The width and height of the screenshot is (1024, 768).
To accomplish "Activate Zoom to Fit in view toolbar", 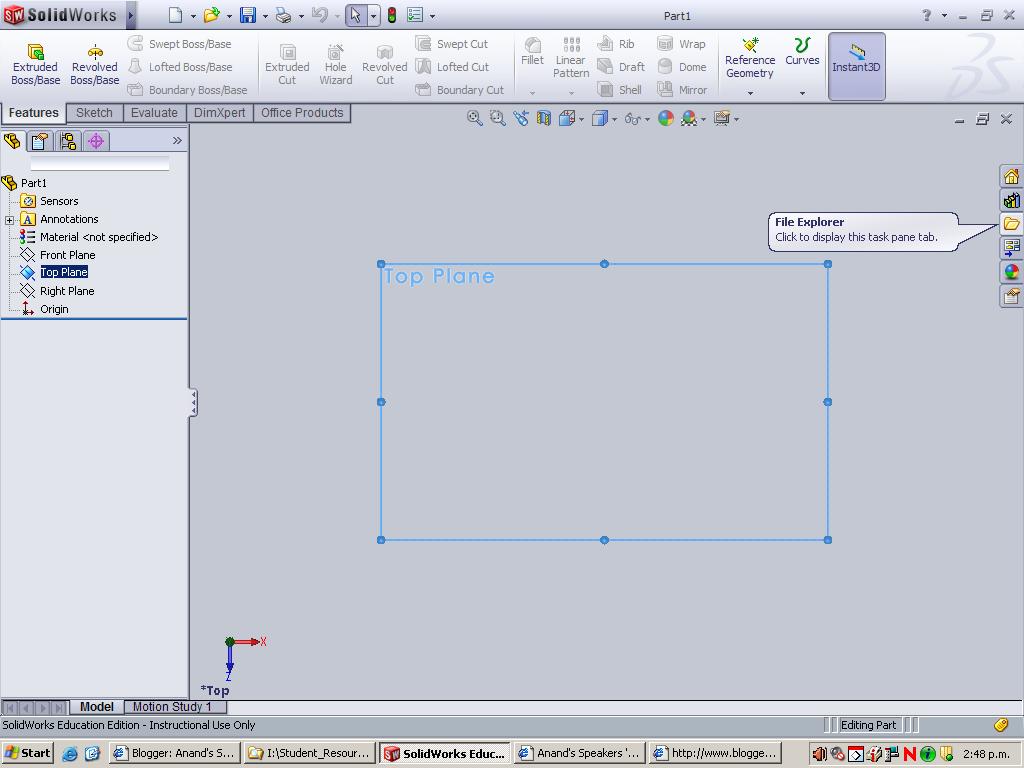I will (x=474, y=118).
